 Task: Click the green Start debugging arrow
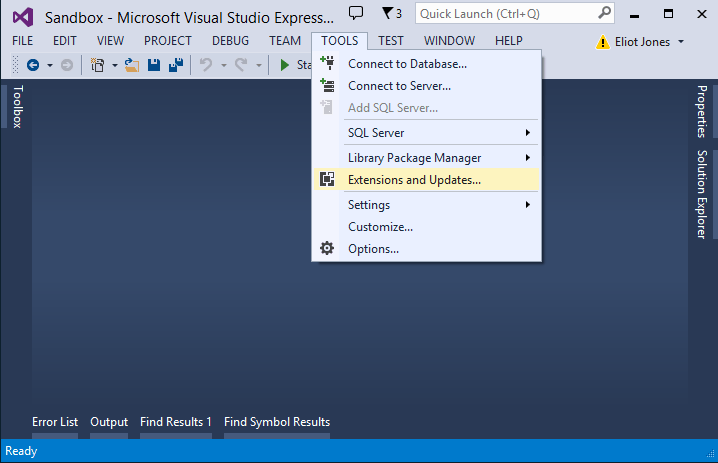(x=284, y=65)
